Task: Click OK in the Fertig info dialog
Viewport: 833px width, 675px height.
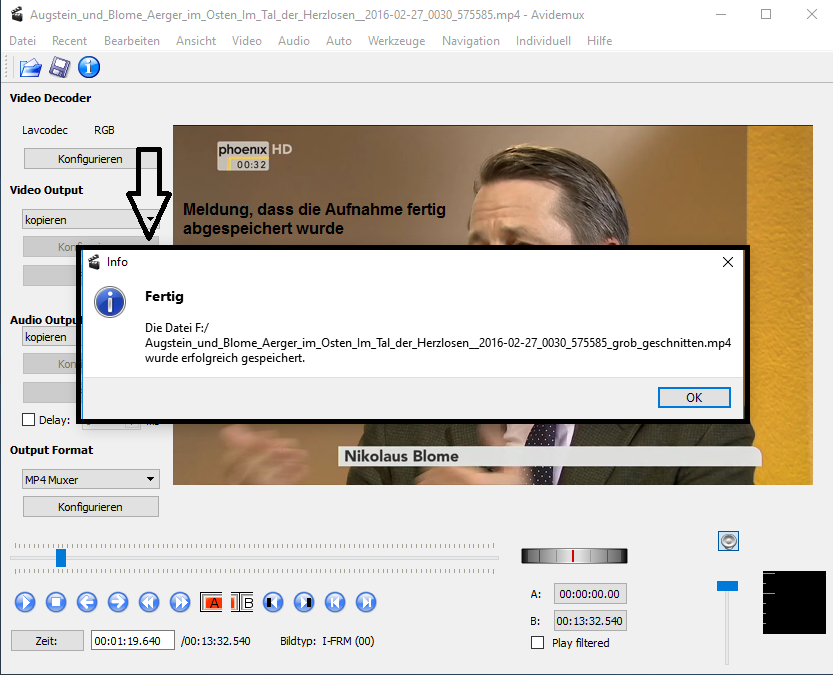Action: point(694,398)
